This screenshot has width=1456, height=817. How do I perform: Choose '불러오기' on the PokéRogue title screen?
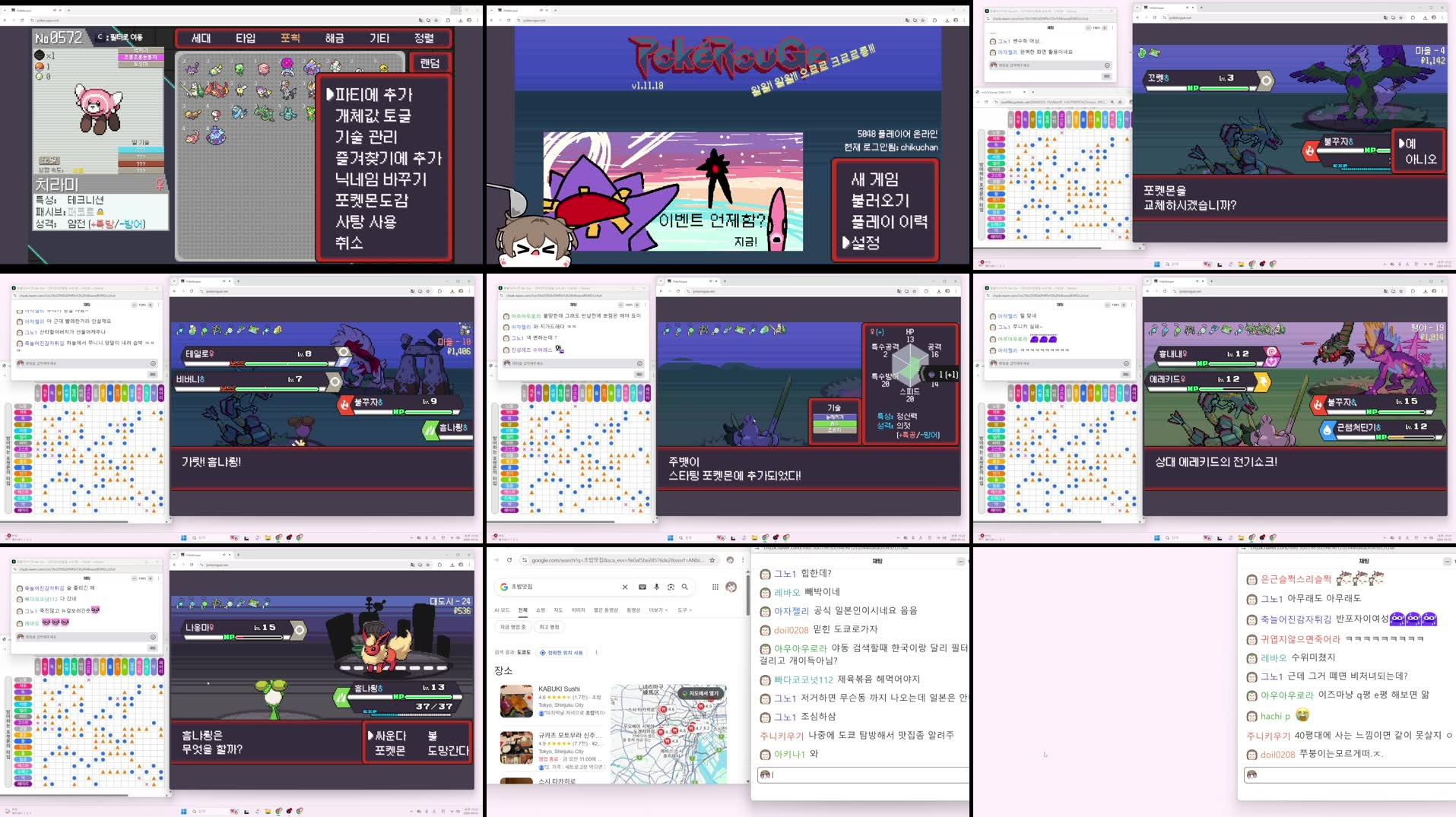click(x=880, y=201)
